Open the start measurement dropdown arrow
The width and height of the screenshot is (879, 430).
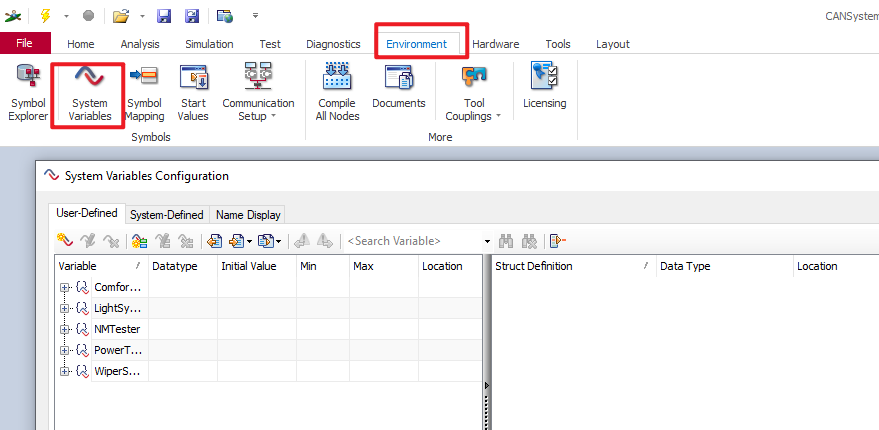(x=66, y=16)
